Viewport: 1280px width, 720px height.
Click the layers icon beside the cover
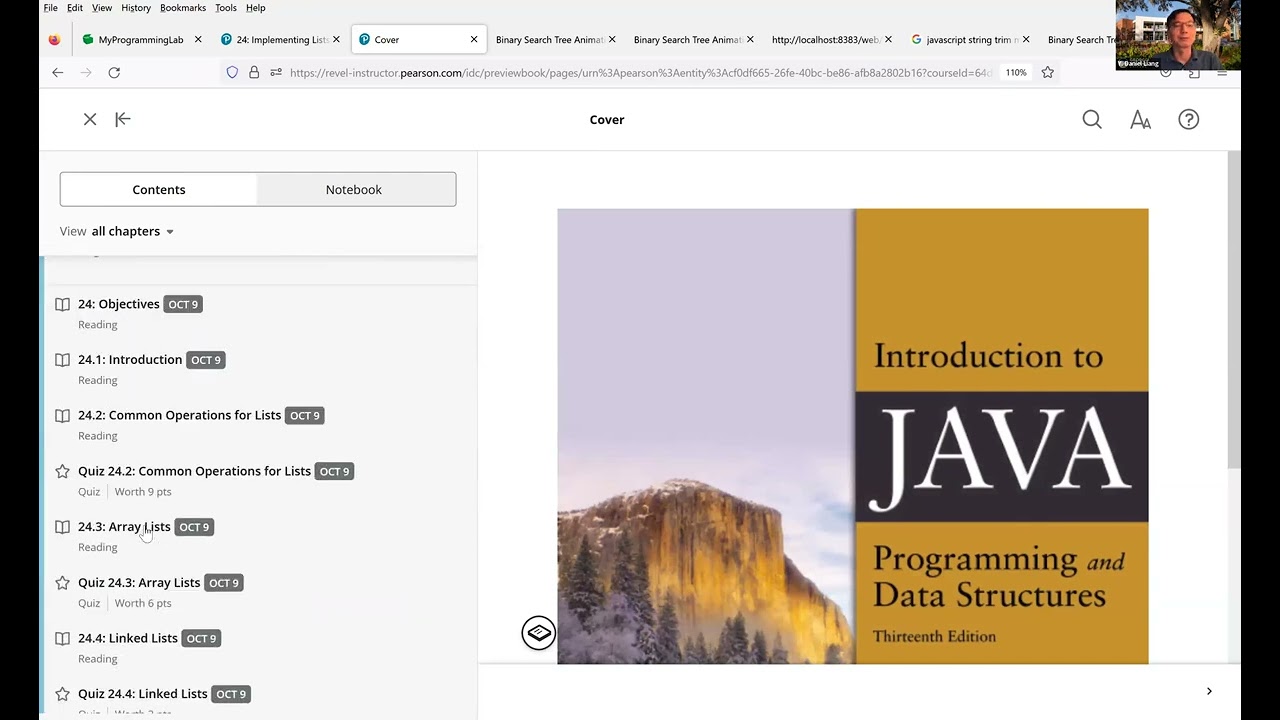coord(538,633)
